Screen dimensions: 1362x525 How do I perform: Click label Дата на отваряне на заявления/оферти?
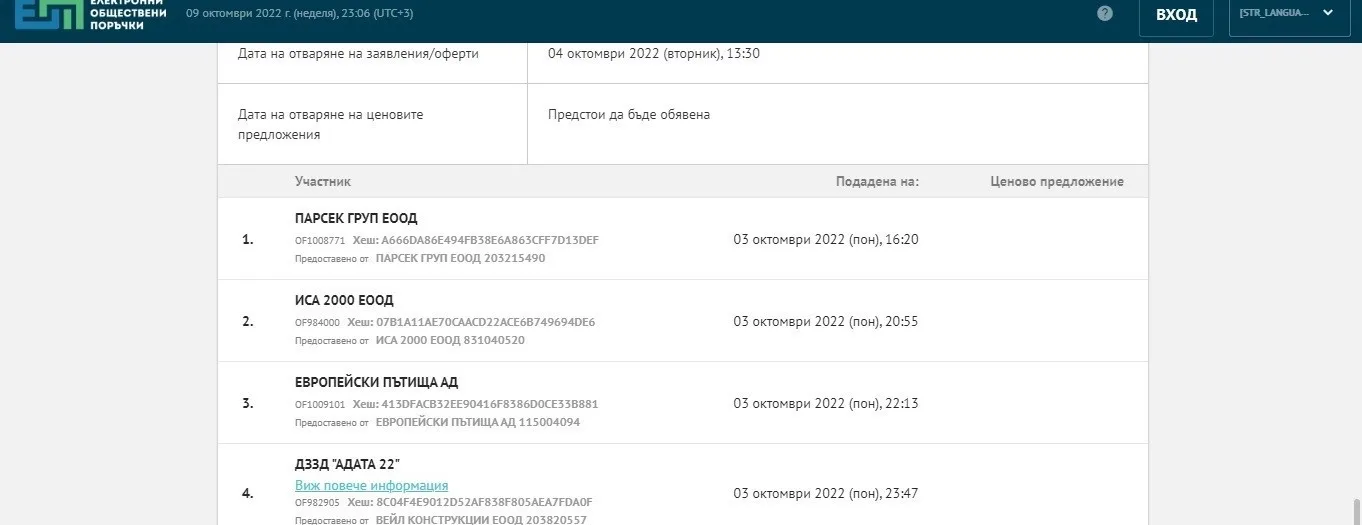(358, 53)
